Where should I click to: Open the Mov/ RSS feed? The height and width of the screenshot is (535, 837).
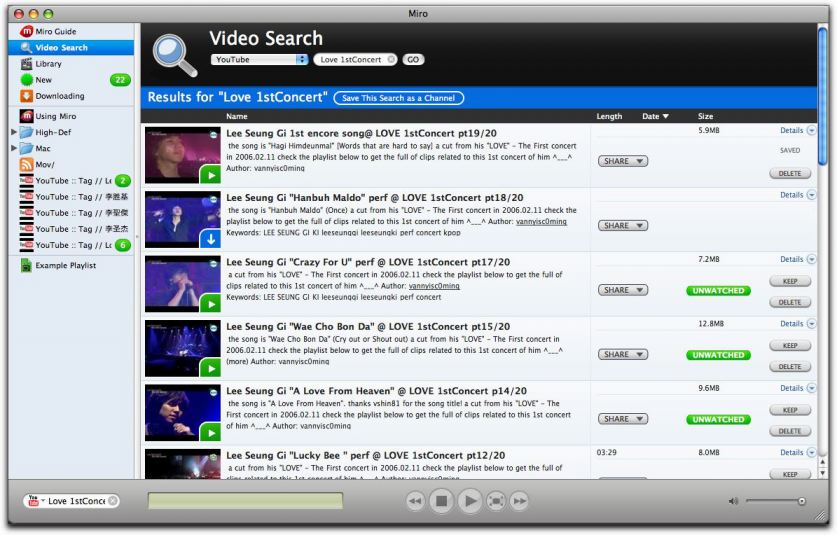click(x=45, y=164)
